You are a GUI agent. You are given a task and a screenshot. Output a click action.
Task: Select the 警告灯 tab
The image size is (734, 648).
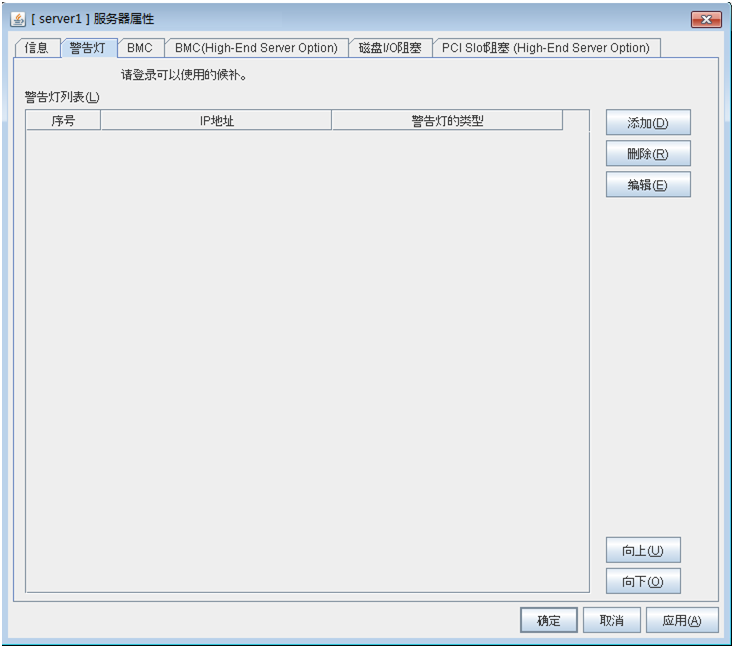(x=88, y=48)
